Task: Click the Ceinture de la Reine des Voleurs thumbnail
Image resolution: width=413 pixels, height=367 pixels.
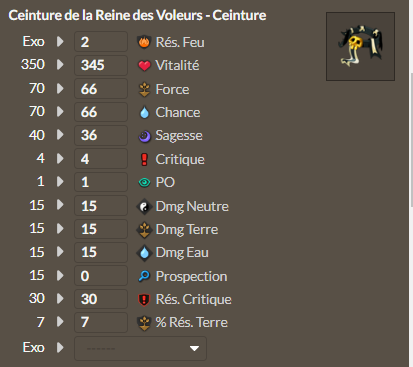Action: (360, 47)
